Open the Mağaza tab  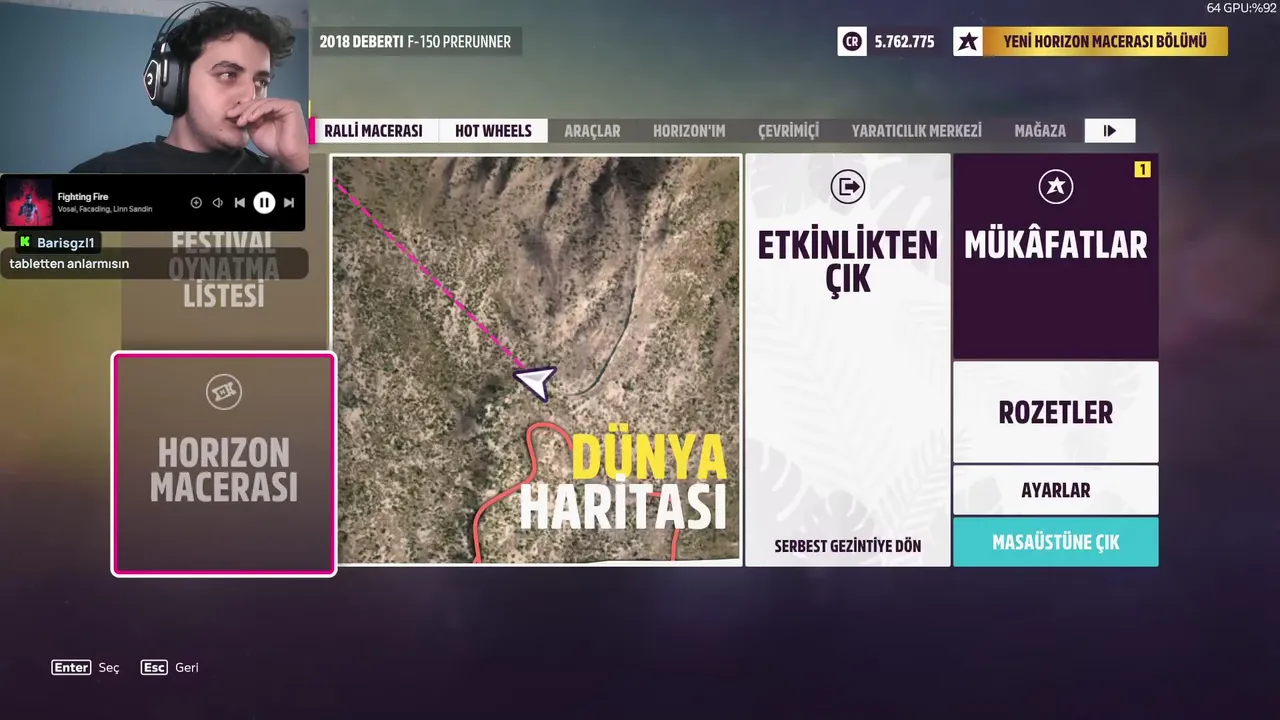[1040, 131]
